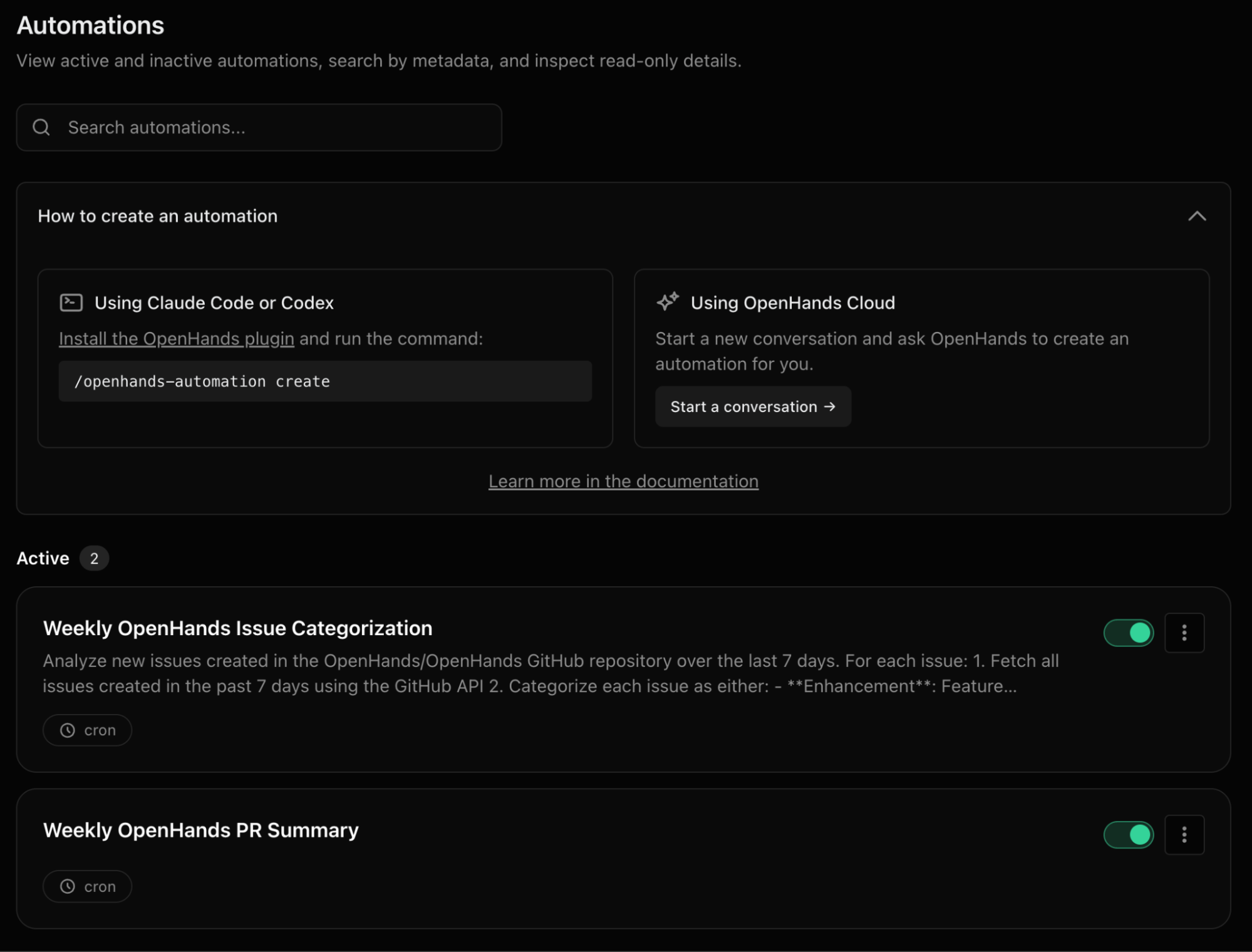The image size is (1252, 952).
Task: Open more options for Issue Categorization automation
Action: point(1184,633)
